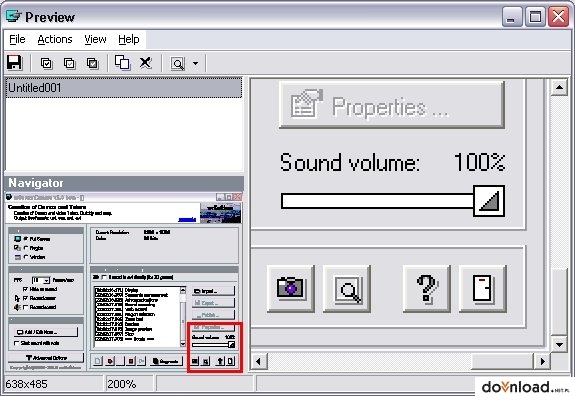
Task: Click the red-framed area in Navigator thumbnail
Action: pos(215,347)
